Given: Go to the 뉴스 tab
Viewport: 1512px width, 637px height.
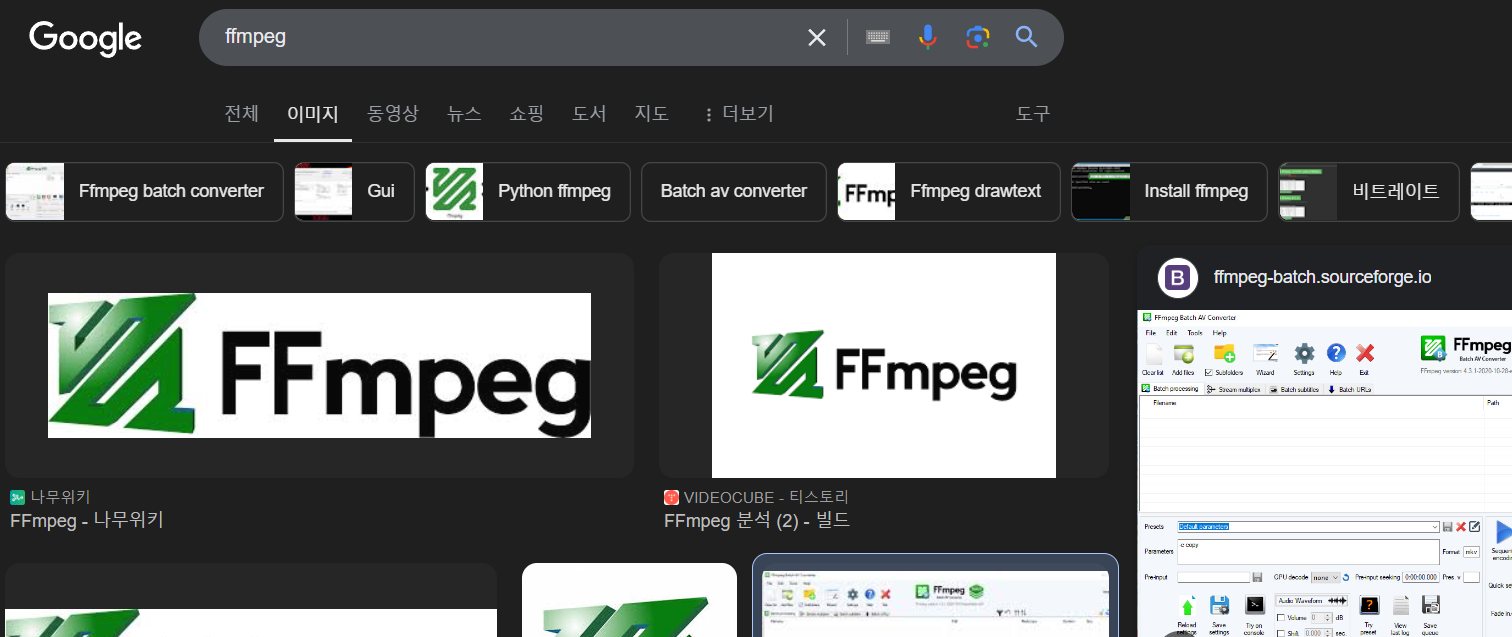Looking at the screenshot, I should (x=464, y=114).
